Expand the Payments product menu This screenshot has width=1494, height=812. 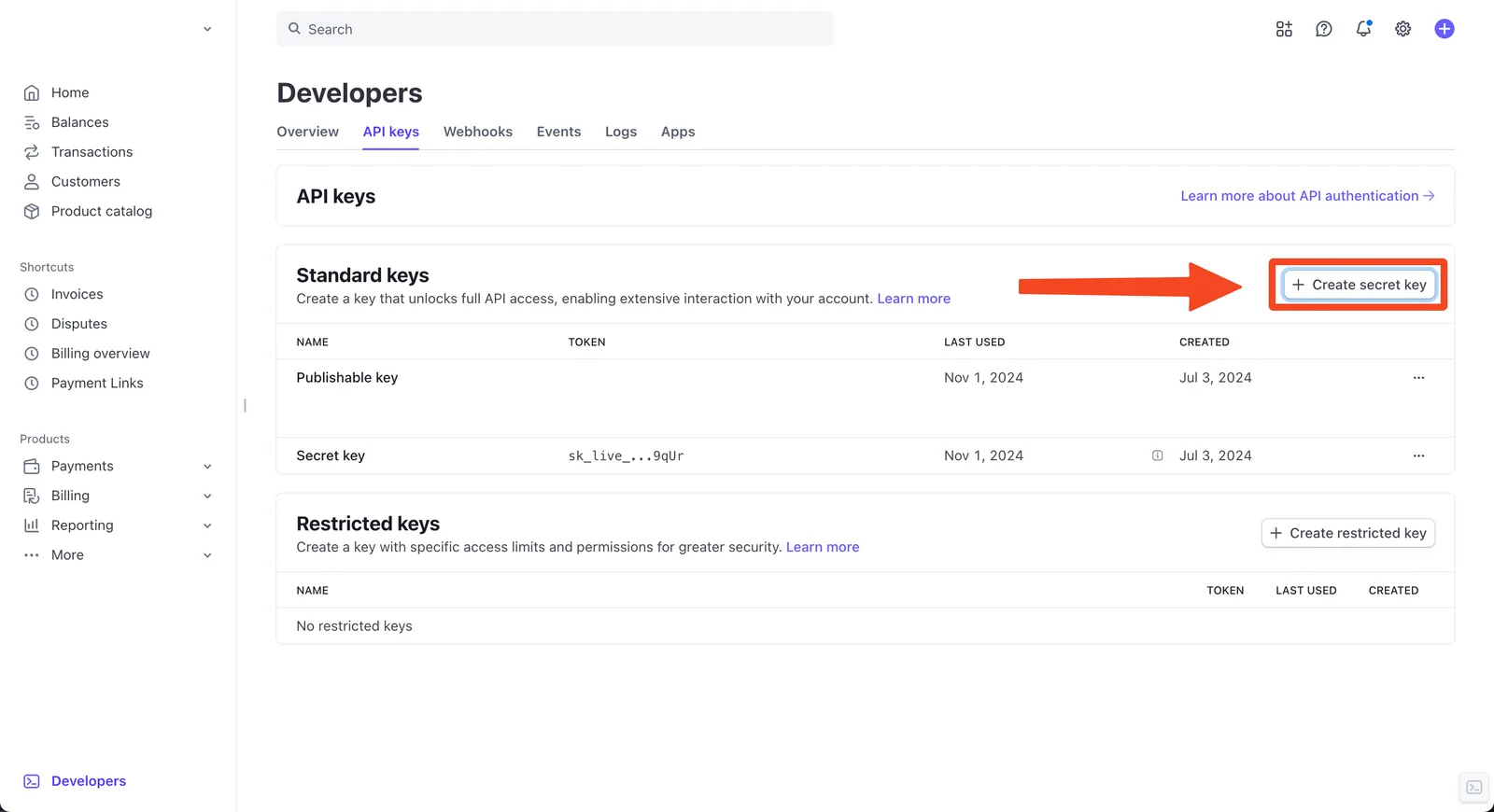207,467
